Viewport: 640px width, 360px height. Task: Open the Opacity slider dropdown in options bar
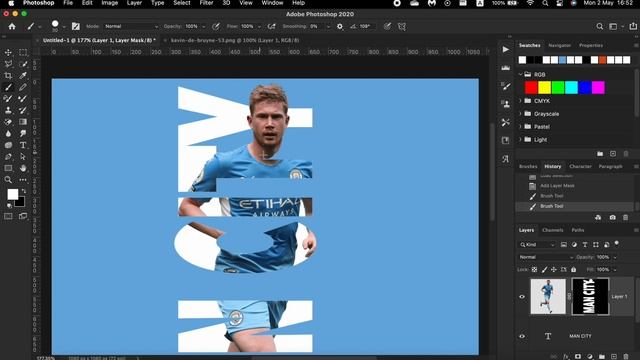(203, 27)
